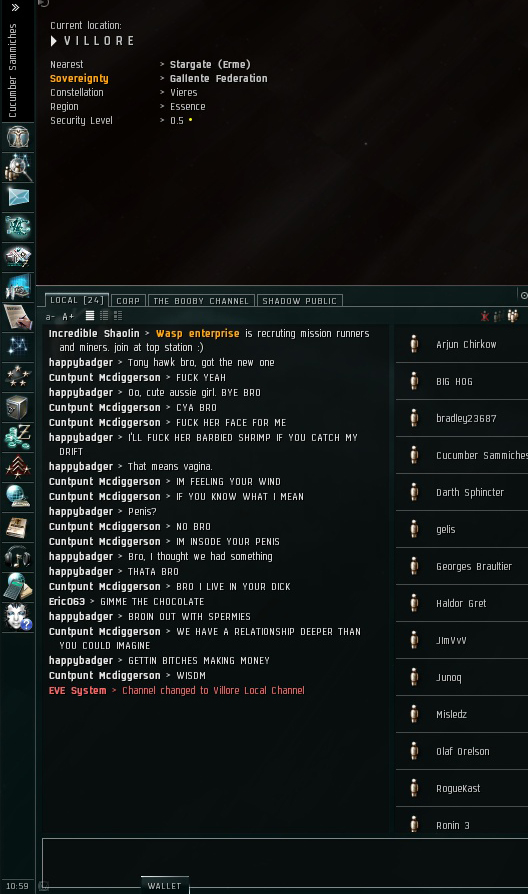Open the Calculator accessories icon
This screenshot has height=894, width=528.
pyautogui.click(x=18, y=586)
